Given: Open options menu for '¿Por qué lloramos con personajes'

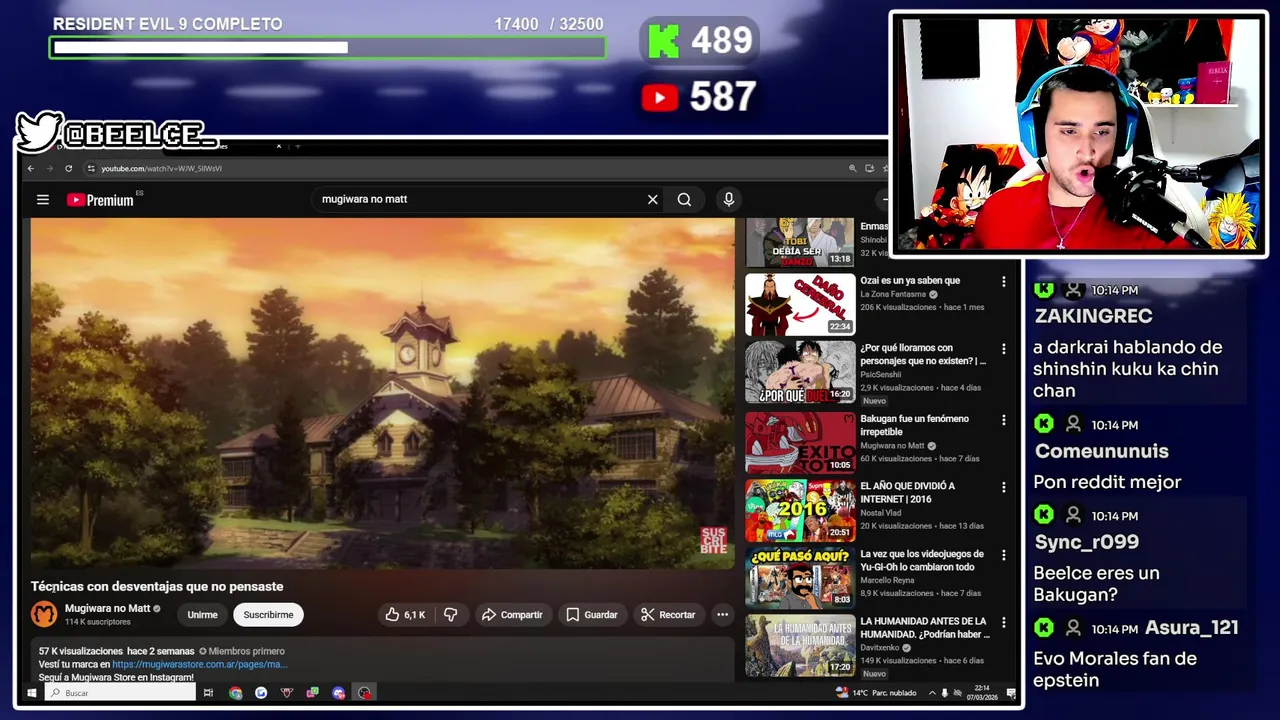Looking at the screenshot, I should 1004,349.
